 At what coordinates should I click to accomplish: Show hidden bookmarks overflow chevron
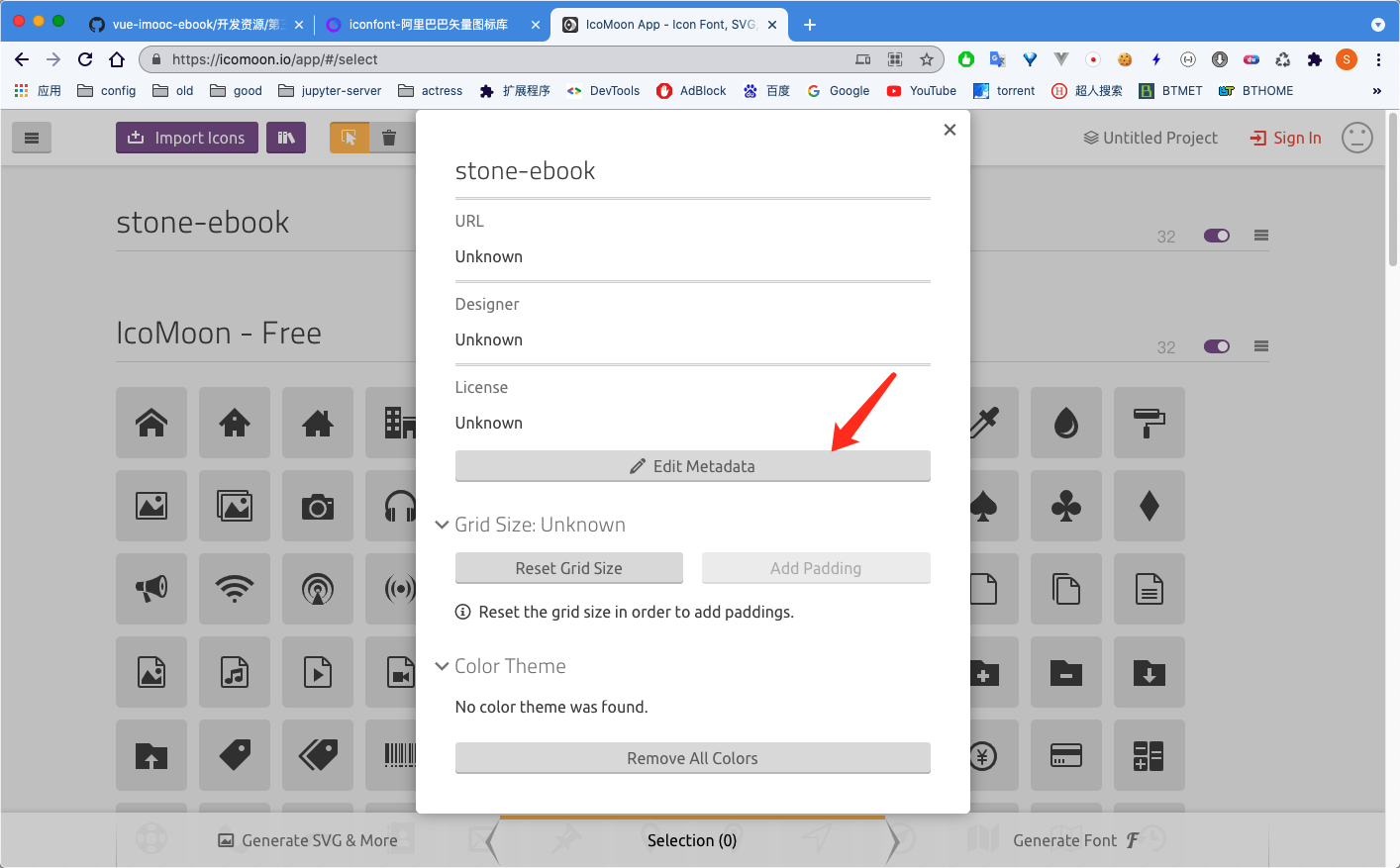[1376, 91]
